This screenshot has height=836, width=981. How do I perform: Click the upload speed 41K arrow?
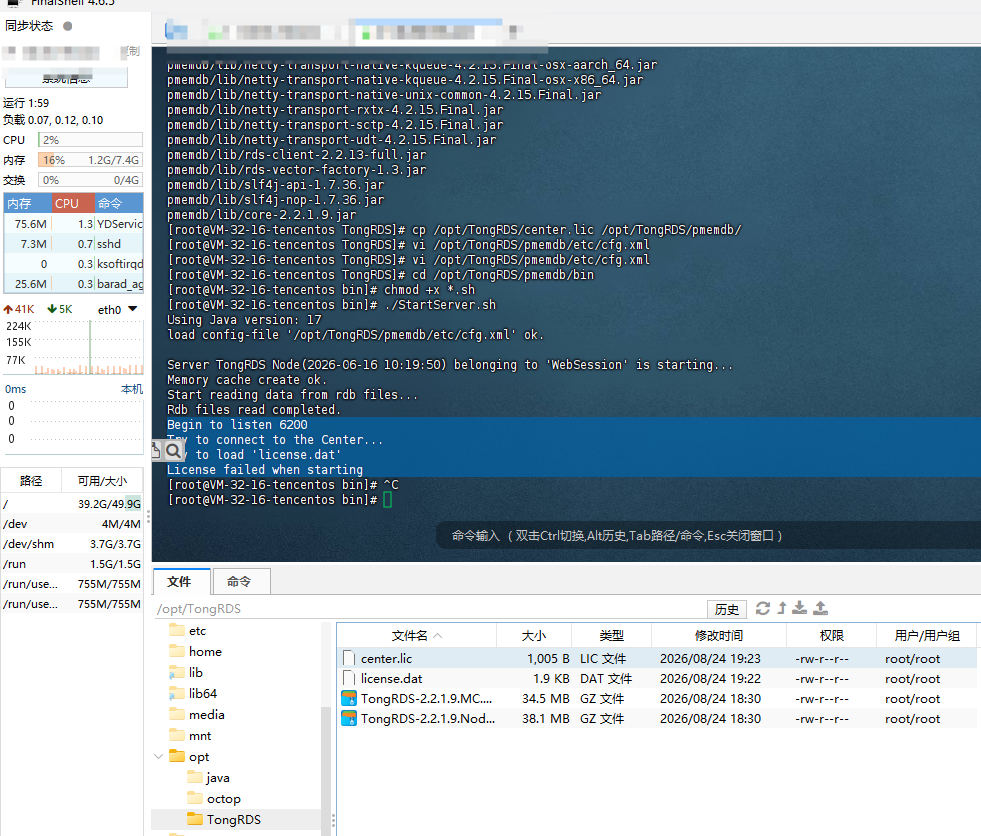tap(8, 309)
